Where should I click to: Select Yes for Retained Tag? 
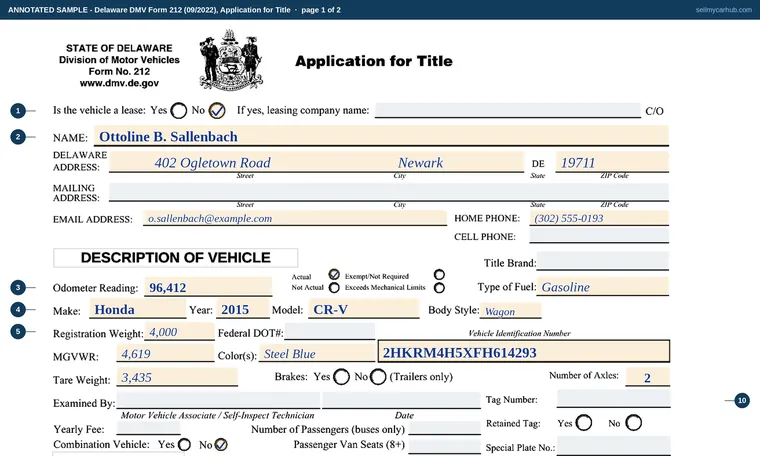coord(584,423)
